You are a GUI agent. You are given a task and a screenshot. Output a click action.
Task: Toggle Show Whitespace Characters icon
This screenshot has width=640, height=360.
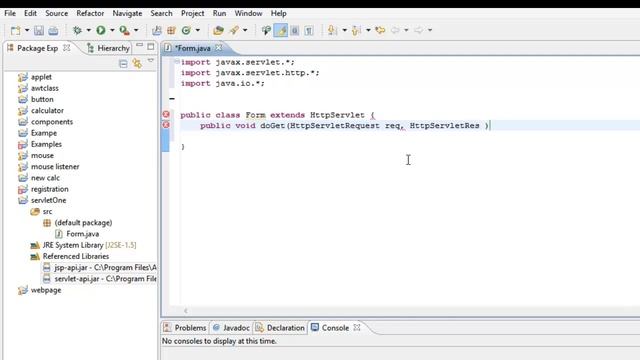coord(309,30)
